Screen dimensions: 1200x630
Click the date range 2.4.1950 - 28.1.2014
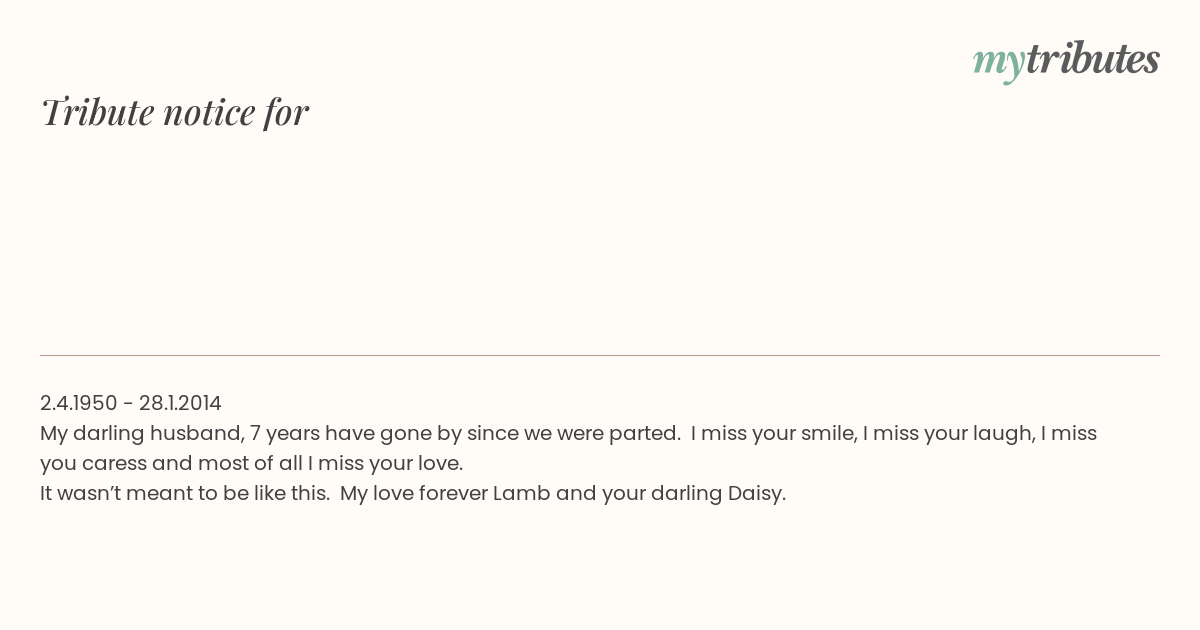(131, 403)
